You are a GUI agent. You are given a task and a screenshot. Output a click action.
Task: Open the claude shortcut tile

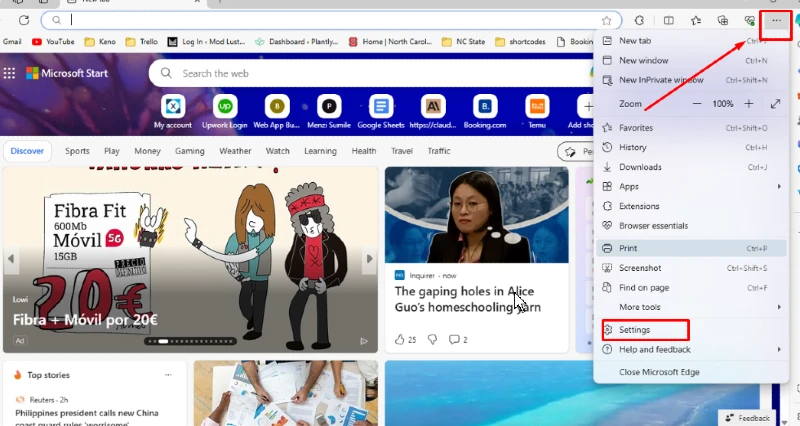[433, 112]
